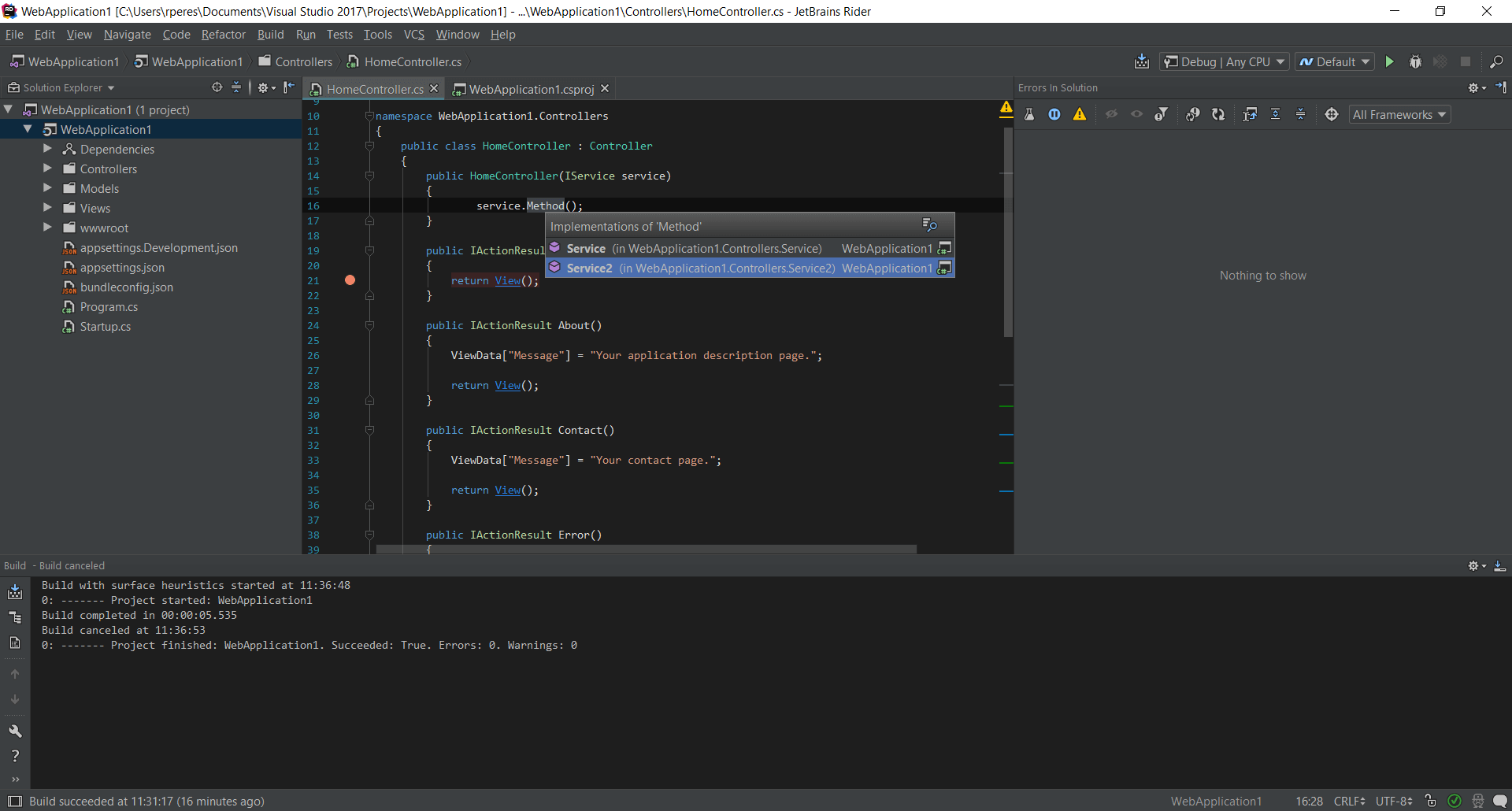Screen dimensions: 1512x811
Task: Hide the Solution Explorer panel
Action: tap(289, 87)
